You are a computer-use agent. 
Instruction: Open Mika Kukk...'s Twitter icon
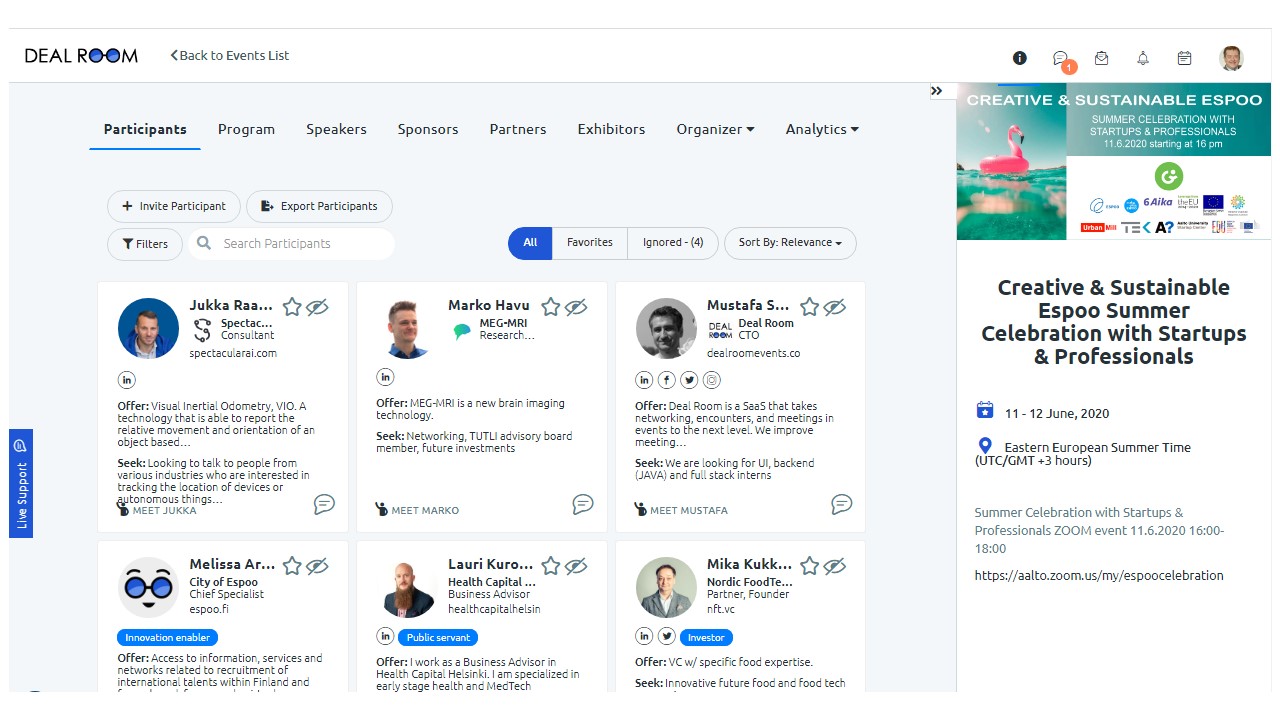pyautogui.click(x=667, y=637)
